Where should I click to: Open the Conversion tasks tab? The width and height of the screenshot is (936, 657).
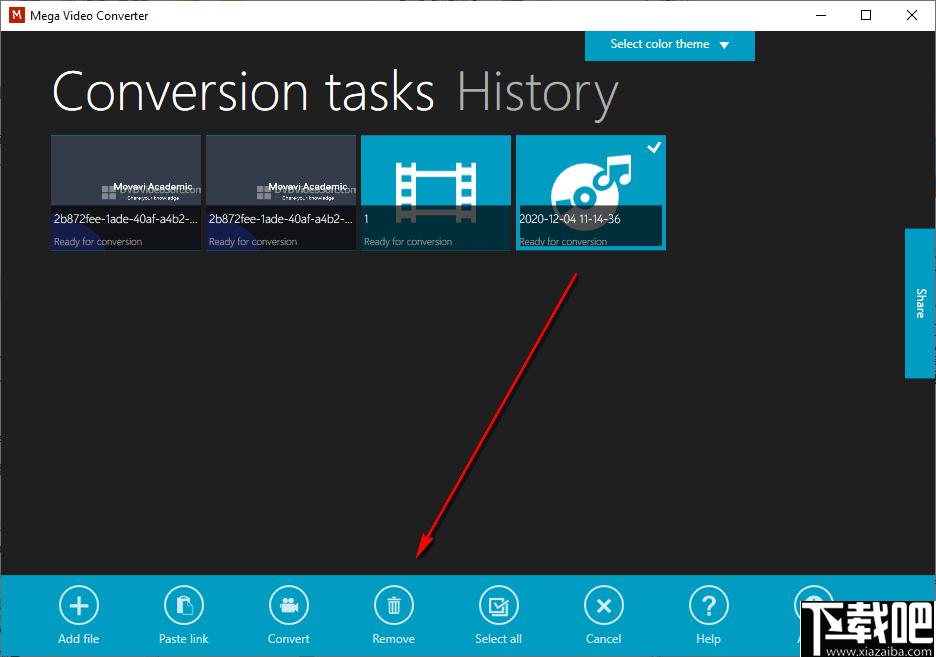point(243,92)
